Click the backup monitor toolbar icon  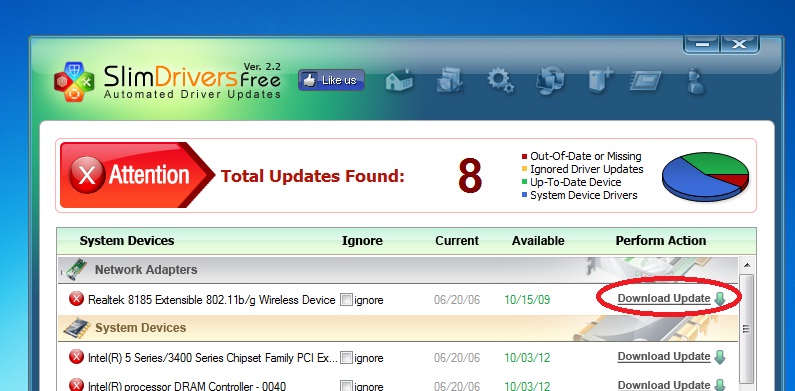[x=551, y=80]
